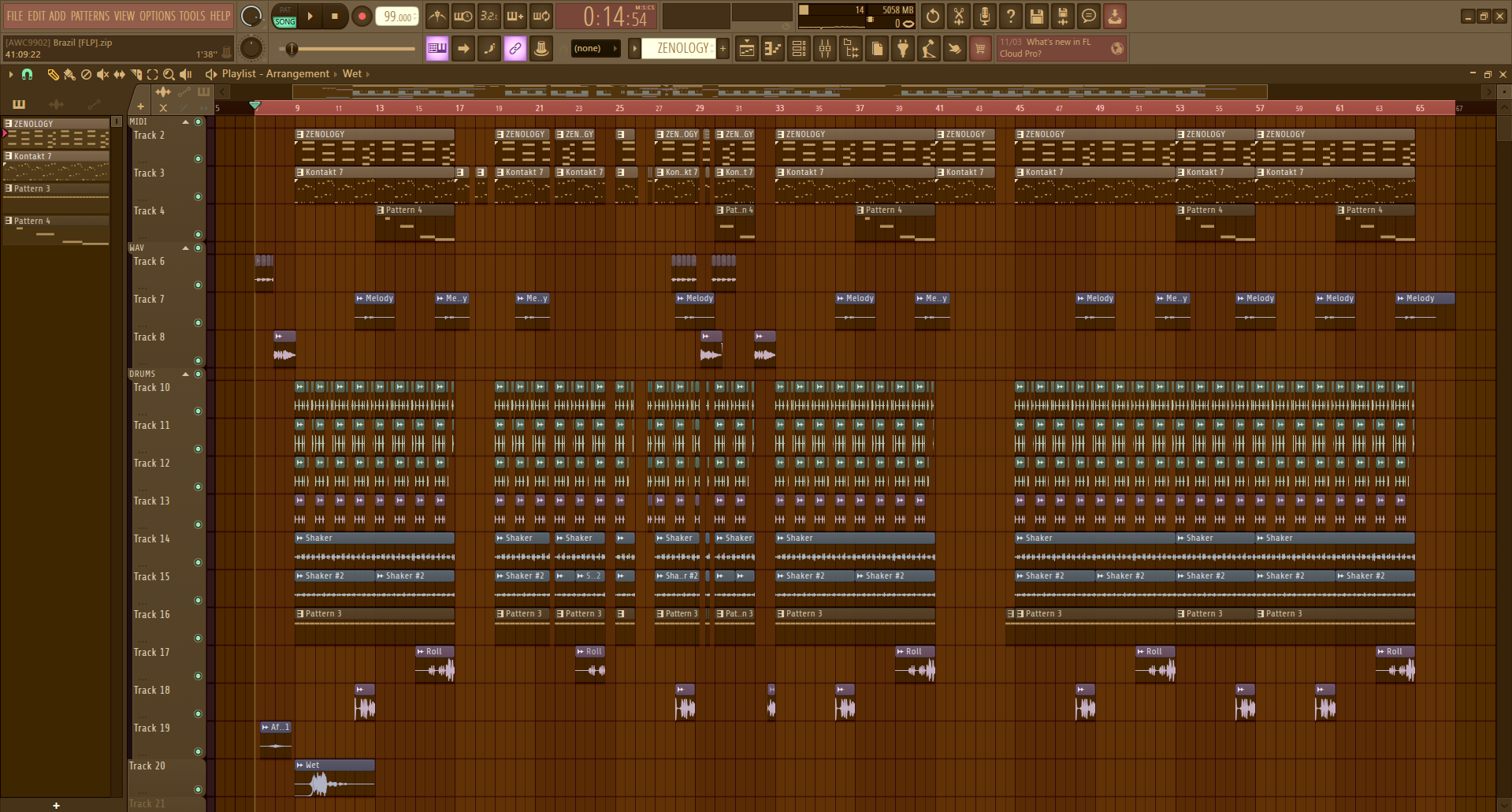Open the shopping cart icon
This screenshot has height=812, width=1512.
point(980,49)
